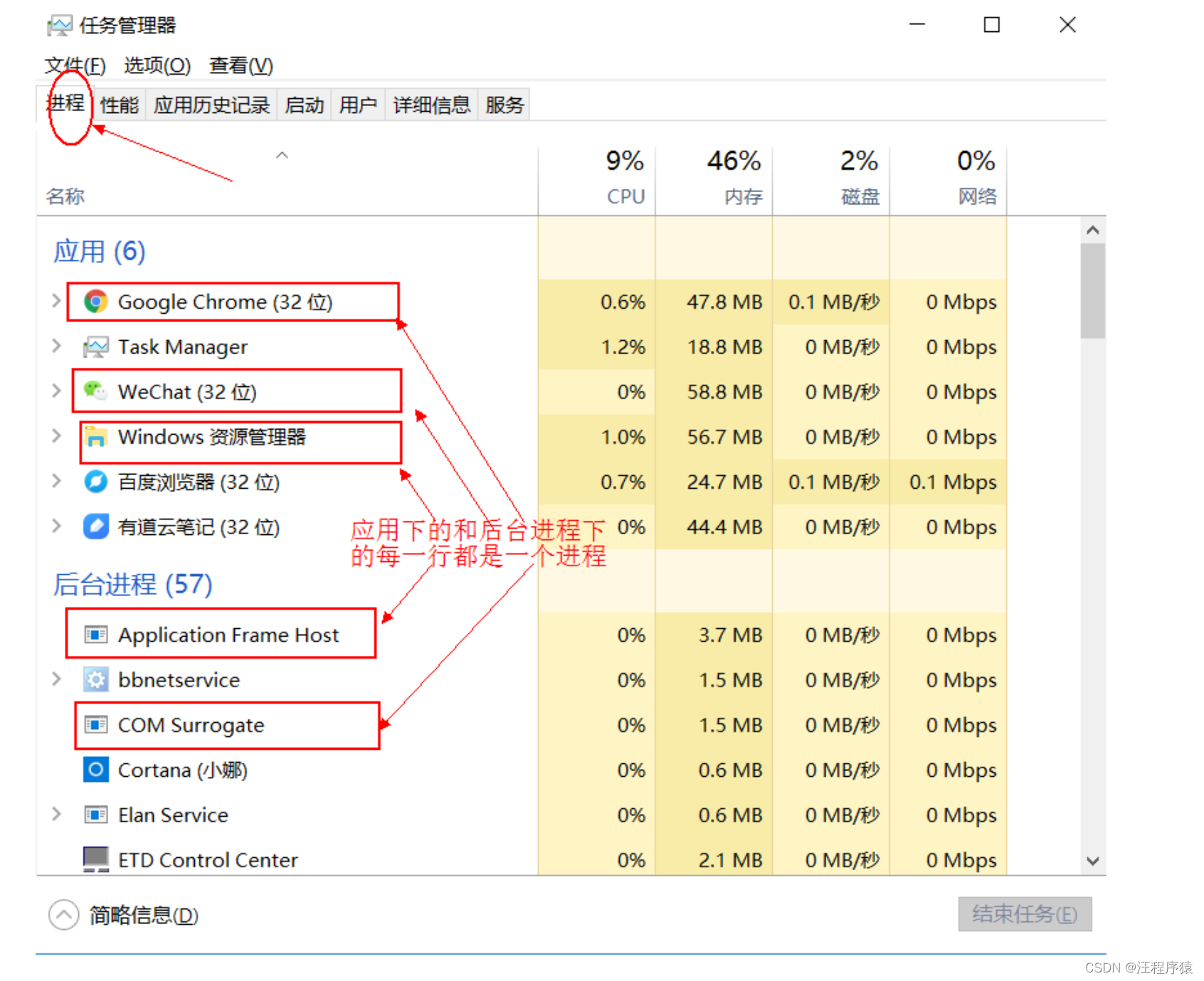
Task: Expand the WeChat process group
Action: (x=56, y=391)
